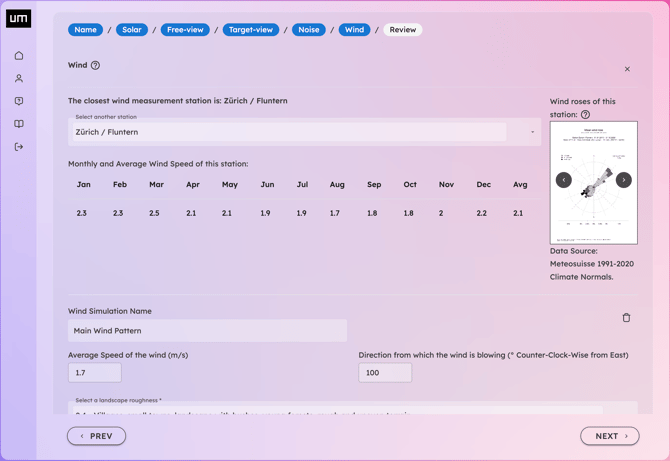Open the landscape roughness dropdown
Viewport: 670px width, 461px height.
(x=340, y=408)
